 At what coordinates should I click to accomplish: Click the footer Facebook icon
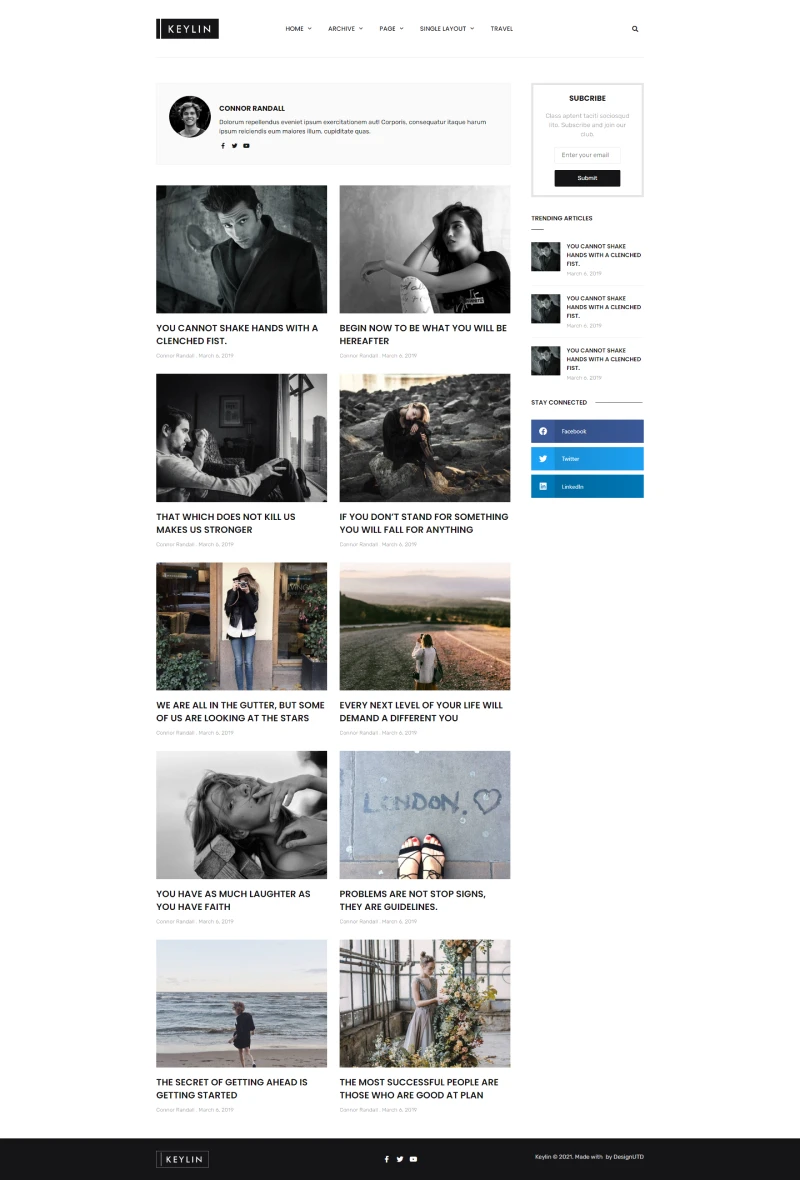387,1159
